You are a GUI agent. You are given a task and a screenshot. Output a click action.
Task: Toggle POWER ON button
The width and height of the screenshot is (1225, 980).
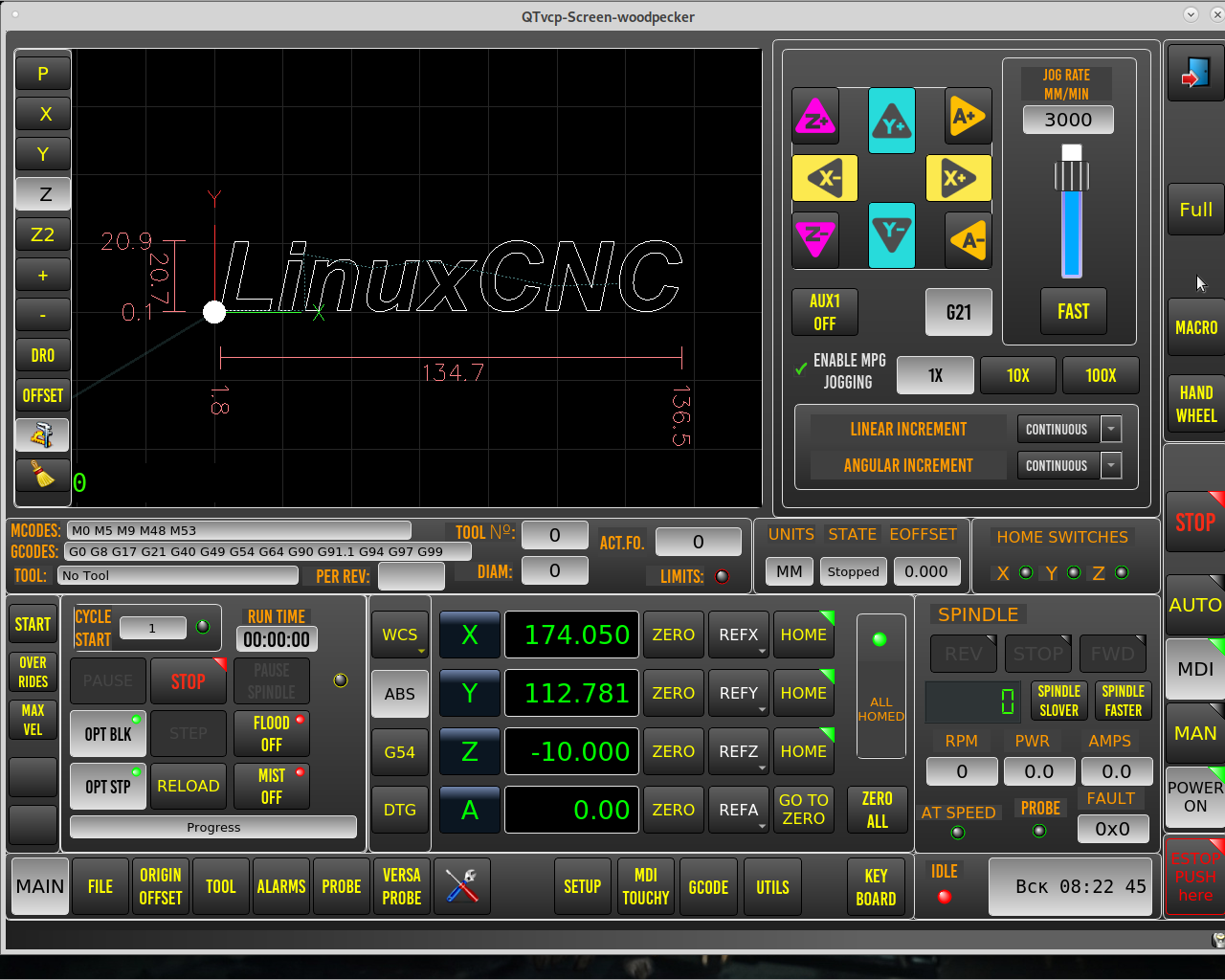1195,796
